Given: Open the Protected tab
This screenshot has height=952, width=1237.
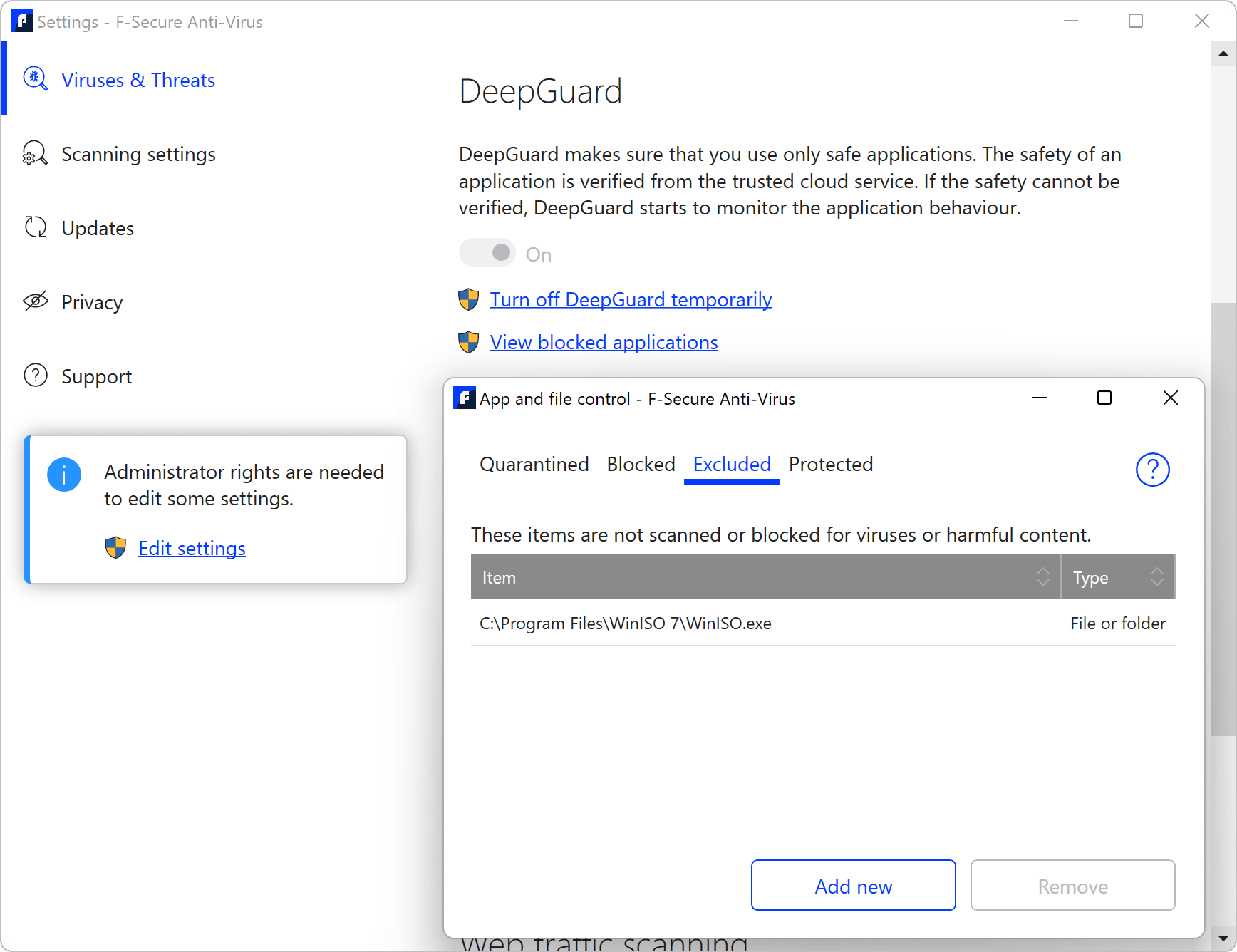Looking at the screenshot, I should click(830, 464).
